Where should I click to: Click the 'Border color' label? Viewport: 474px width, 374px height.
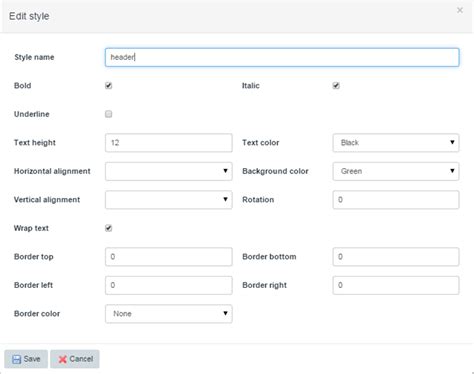tap(37, 314)
